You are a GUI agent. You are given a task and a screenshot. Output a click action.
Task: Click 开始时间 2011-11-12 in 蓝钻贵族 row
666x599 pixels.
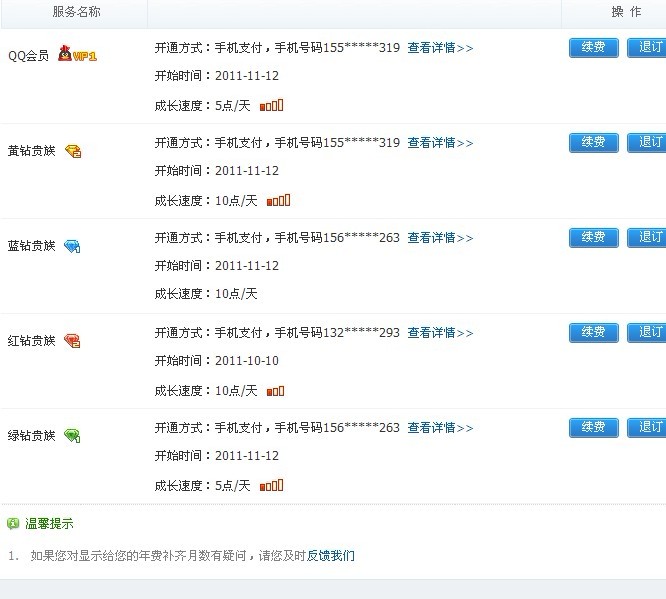[217, 266]
